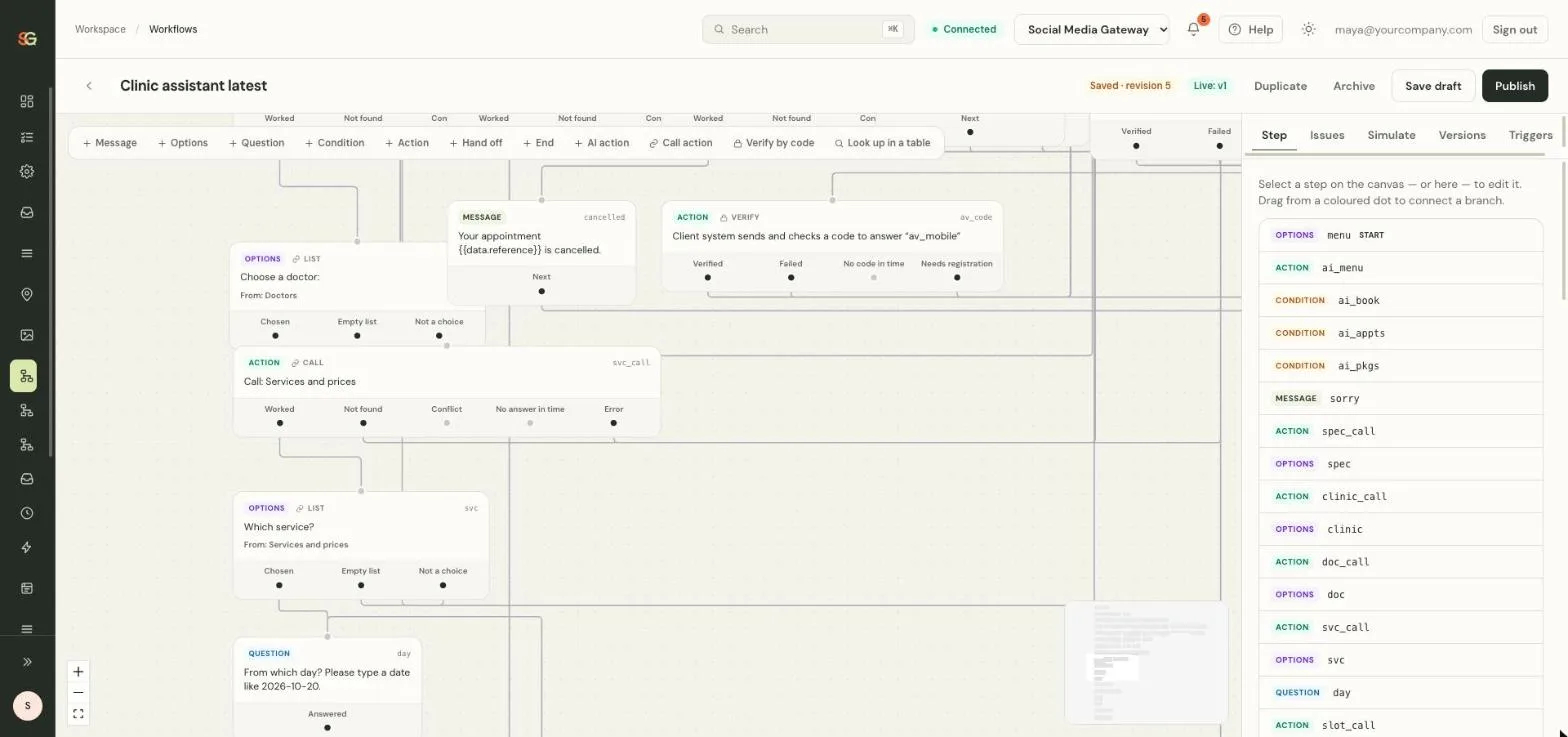Click the SG app logo
Screen dimensions: 1568x737
tap(27, 38)
